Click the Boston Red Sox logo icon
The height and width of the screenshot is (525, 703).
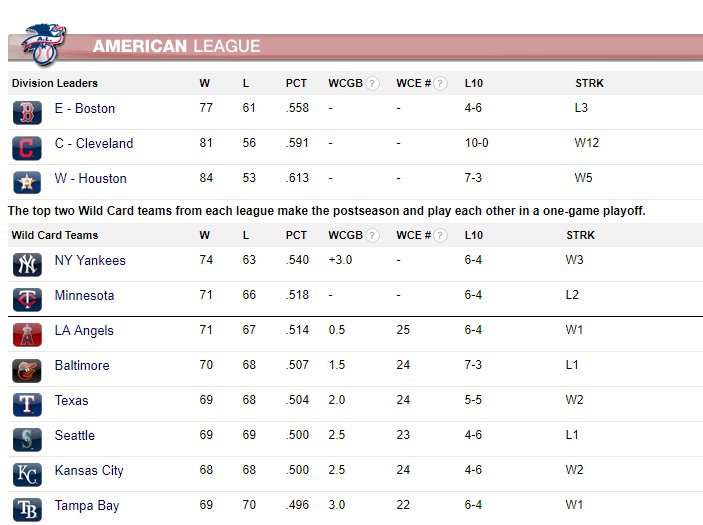[27, 113]
